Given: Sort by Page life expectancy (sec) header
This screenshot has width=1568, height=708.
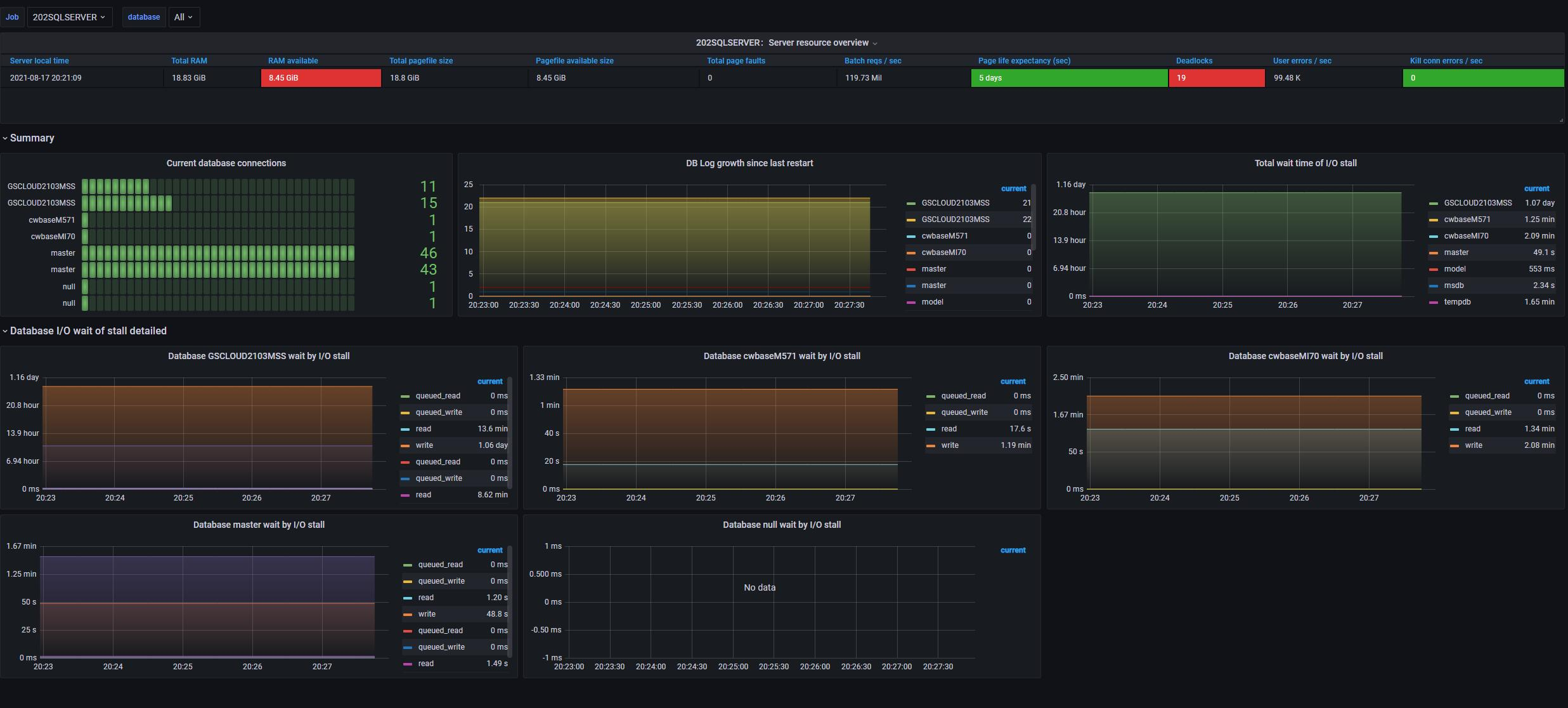Looking at the screenshot, I should (1023, 61).
